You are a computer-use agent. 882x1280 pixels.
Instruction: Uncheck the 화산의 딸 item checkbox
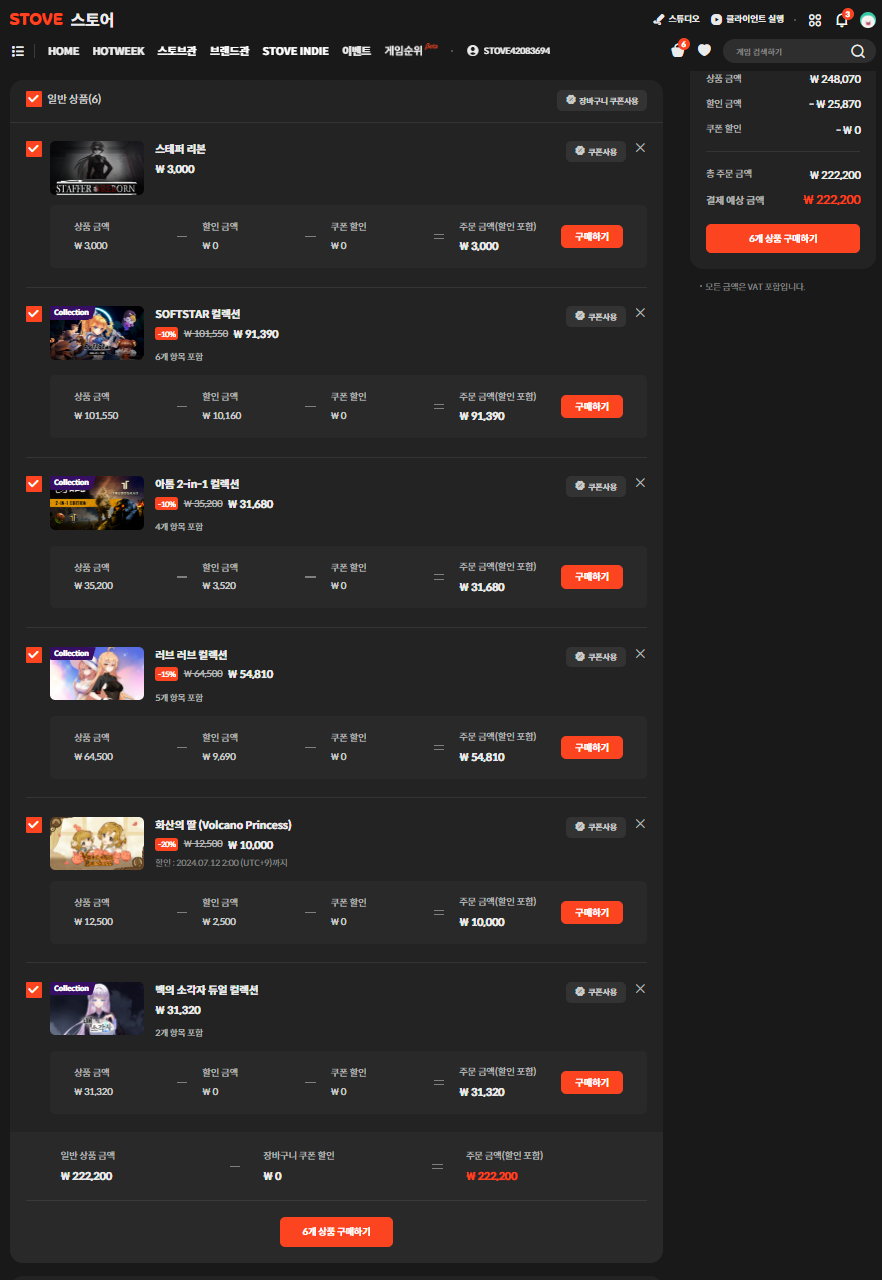[x=34, y=825]
